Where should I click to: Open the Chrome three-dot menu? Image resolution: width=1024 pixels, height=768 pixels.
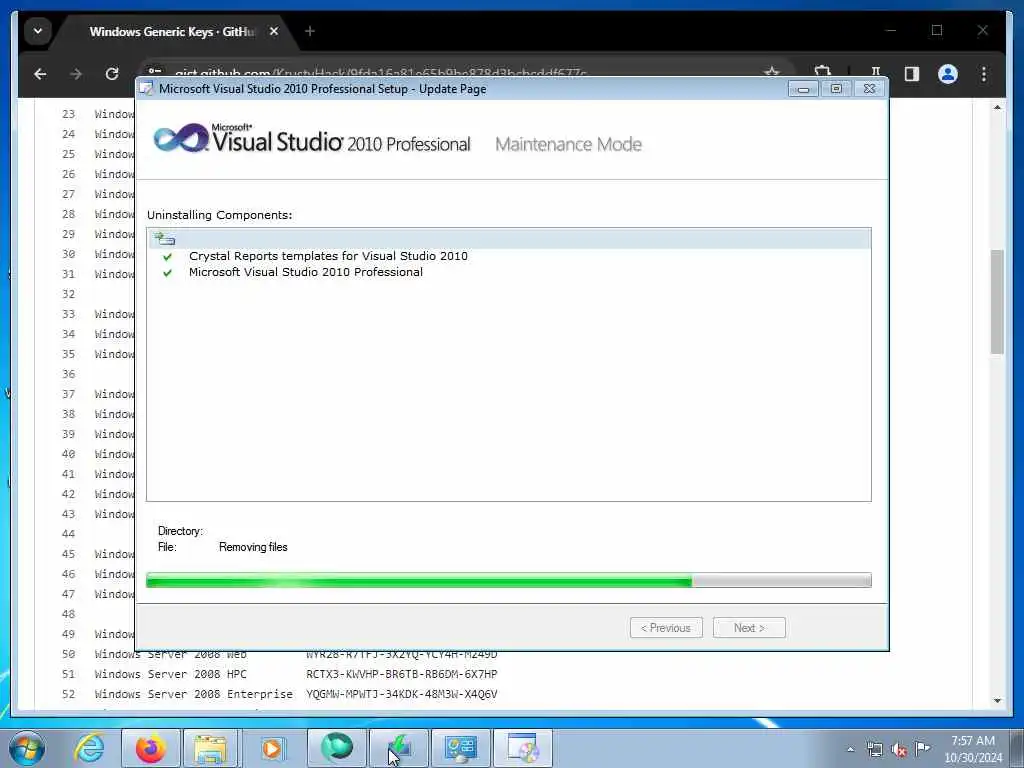point(984,74)
